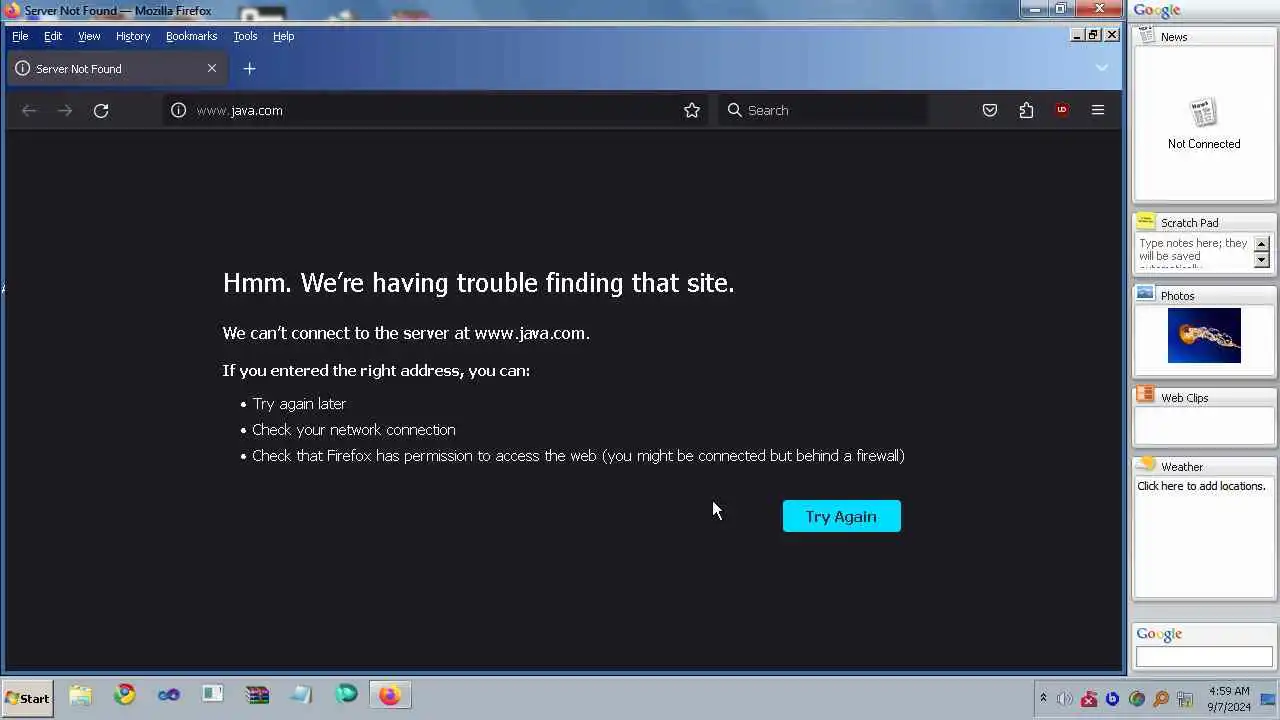This screenshot has height=720, width=1280.
Task: Click the Scratch Pad gadget header
Action: (1204, 222)
